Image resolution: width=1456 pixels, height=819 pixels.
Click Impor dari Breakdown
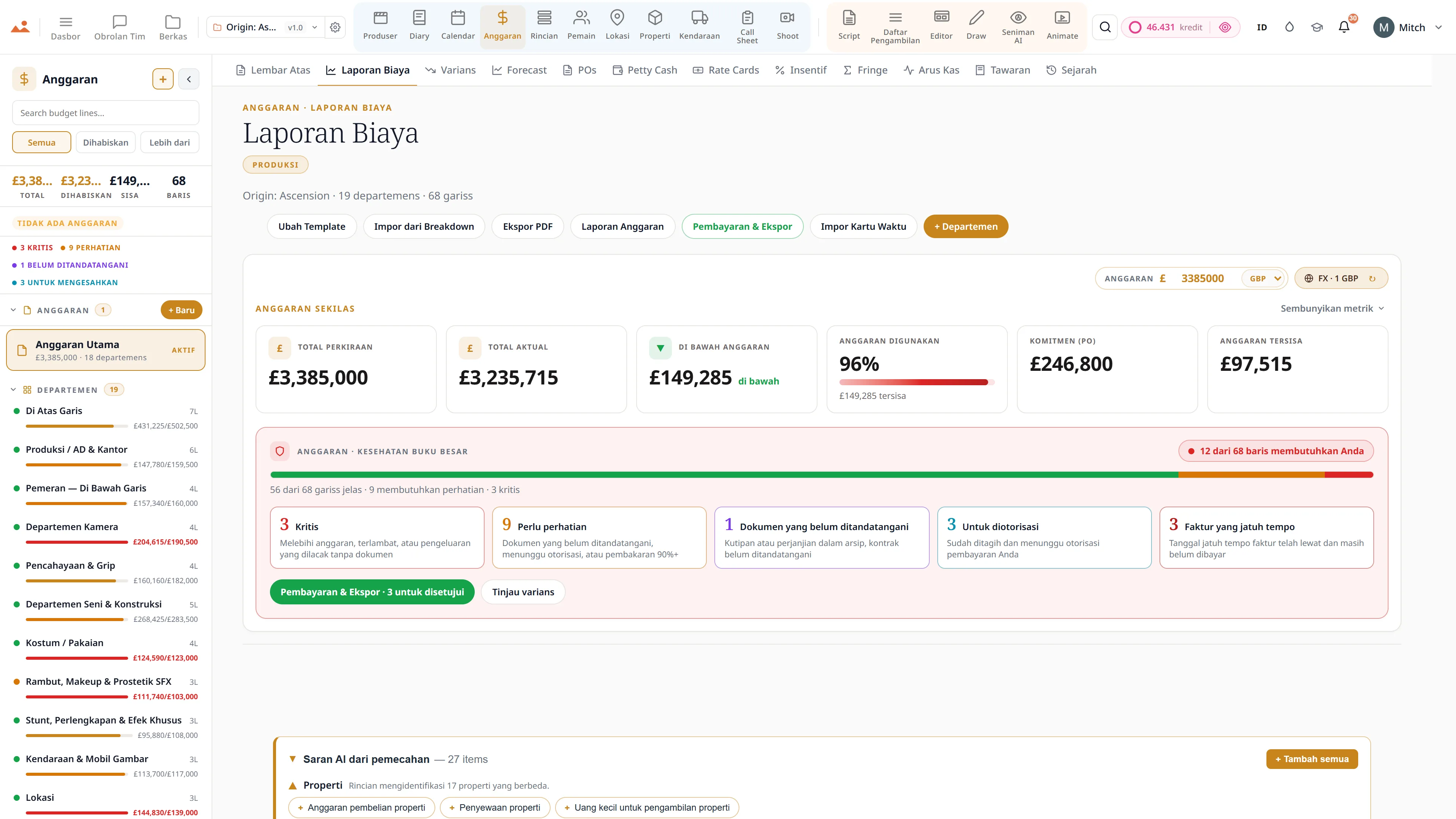[424, 226]
